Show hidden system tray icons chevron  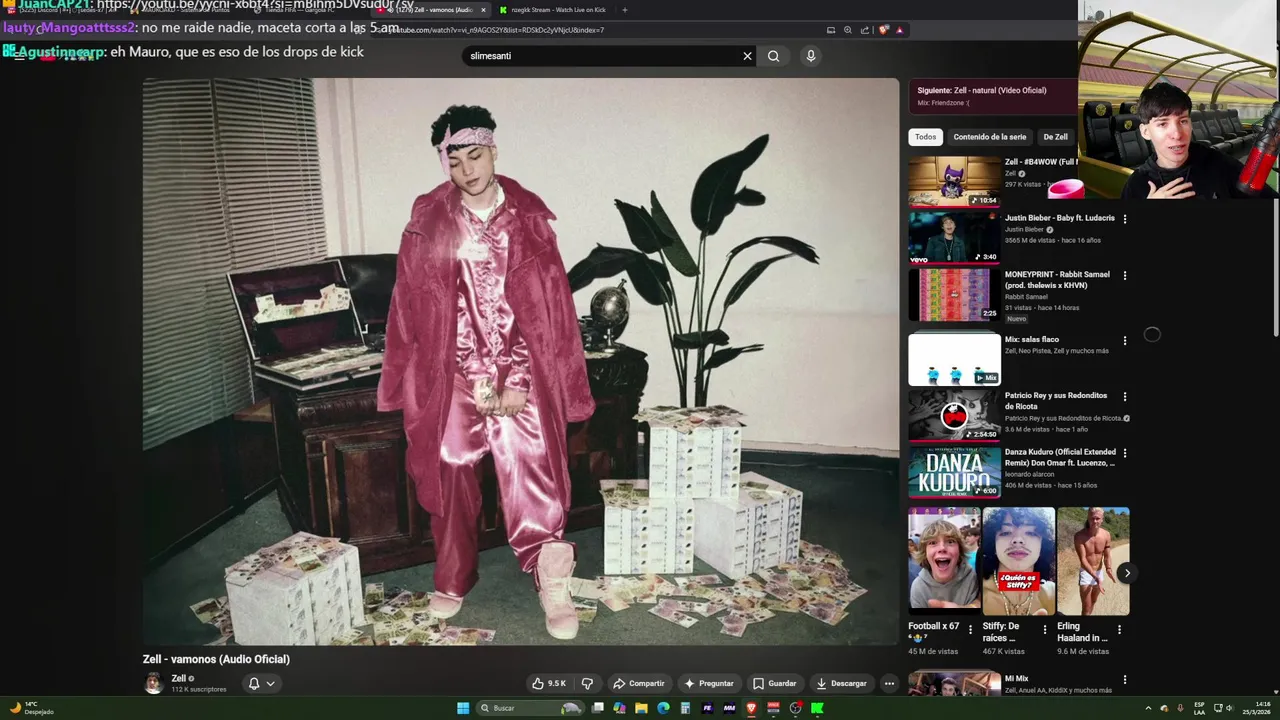tap(1148, 708)
